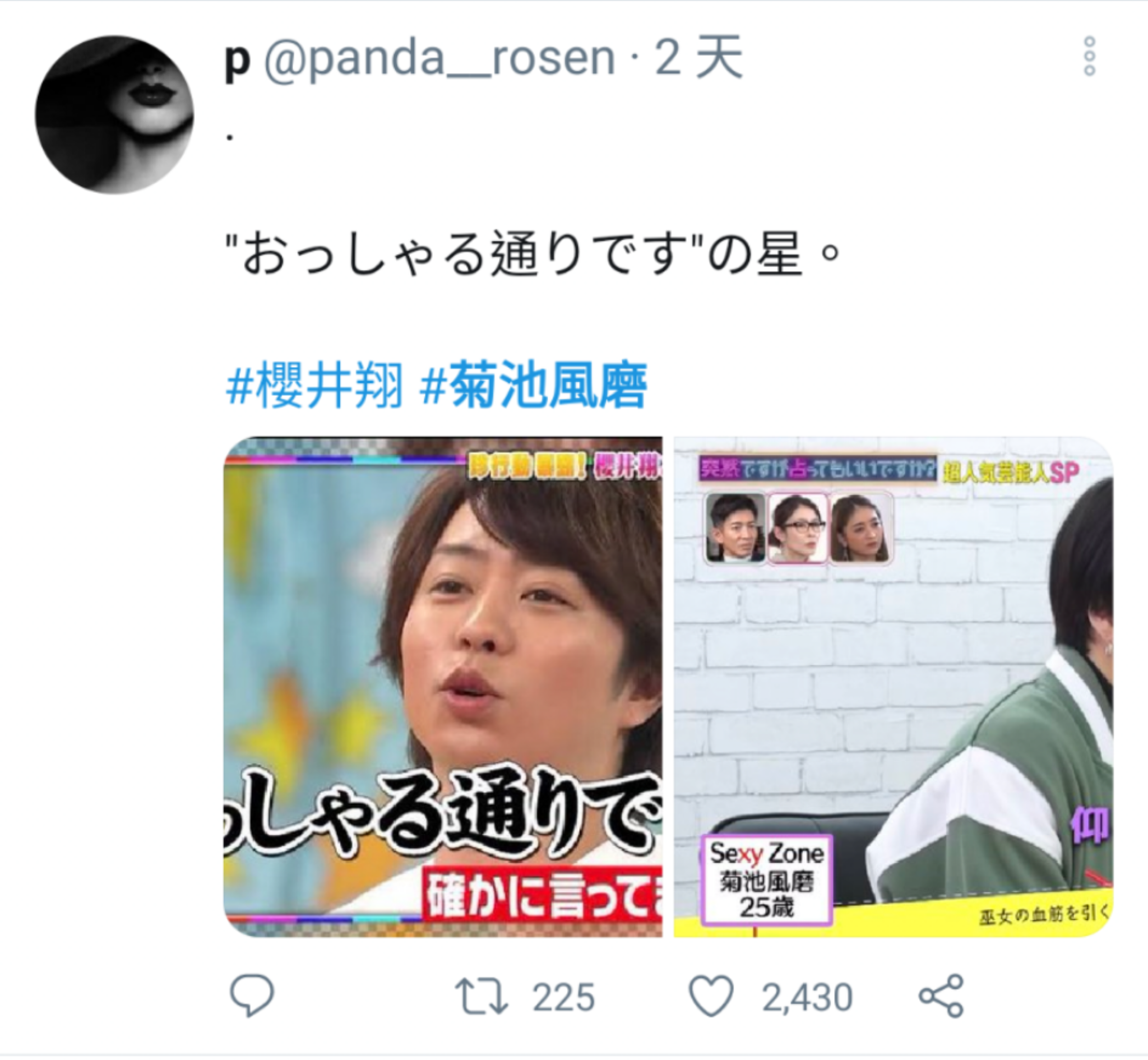Open the #菊池風磨 hashtag
1148x1060 pixels.
(533, 385)
